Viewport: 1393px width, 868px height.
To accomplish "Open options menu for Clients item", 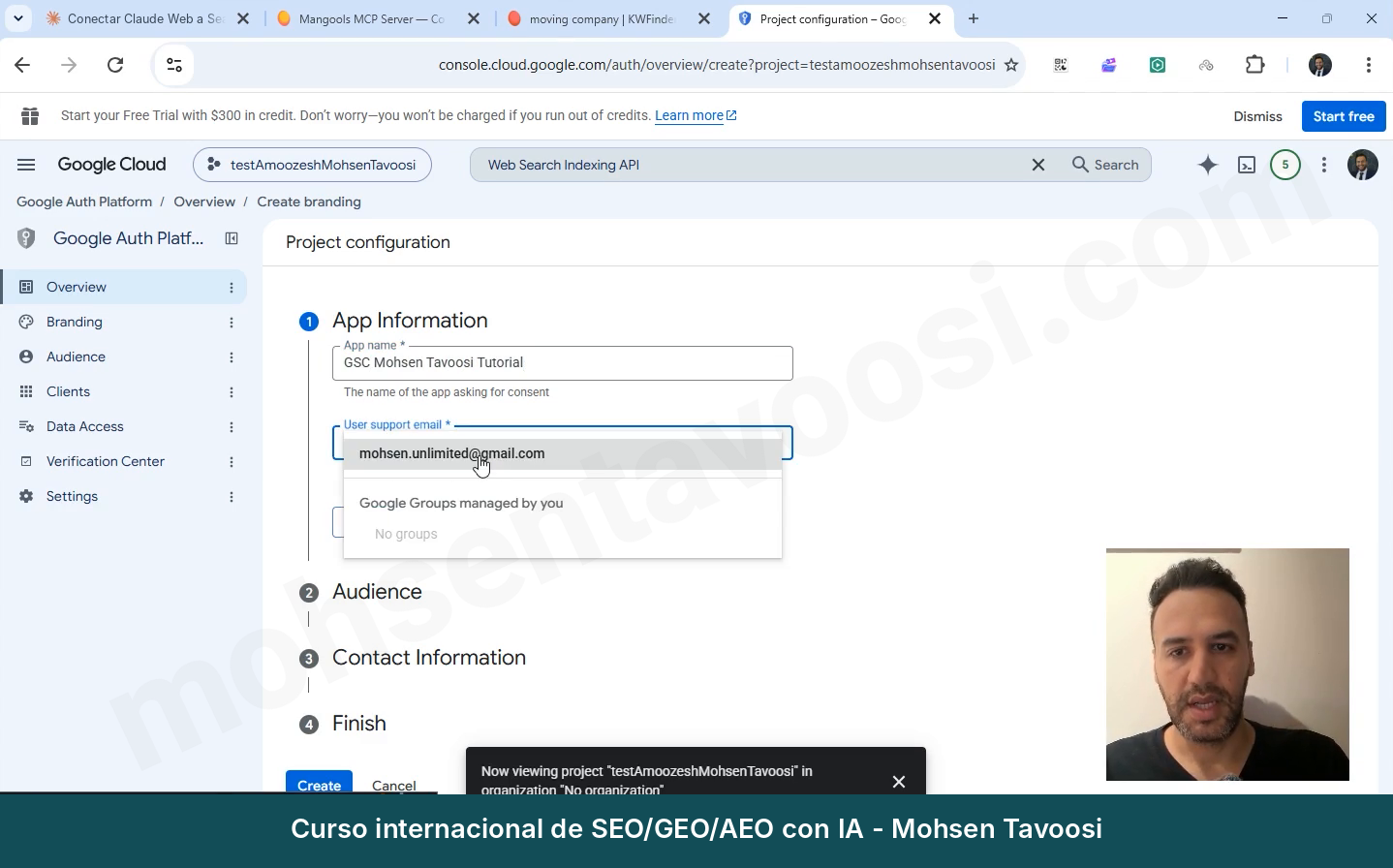I will 232,392.
